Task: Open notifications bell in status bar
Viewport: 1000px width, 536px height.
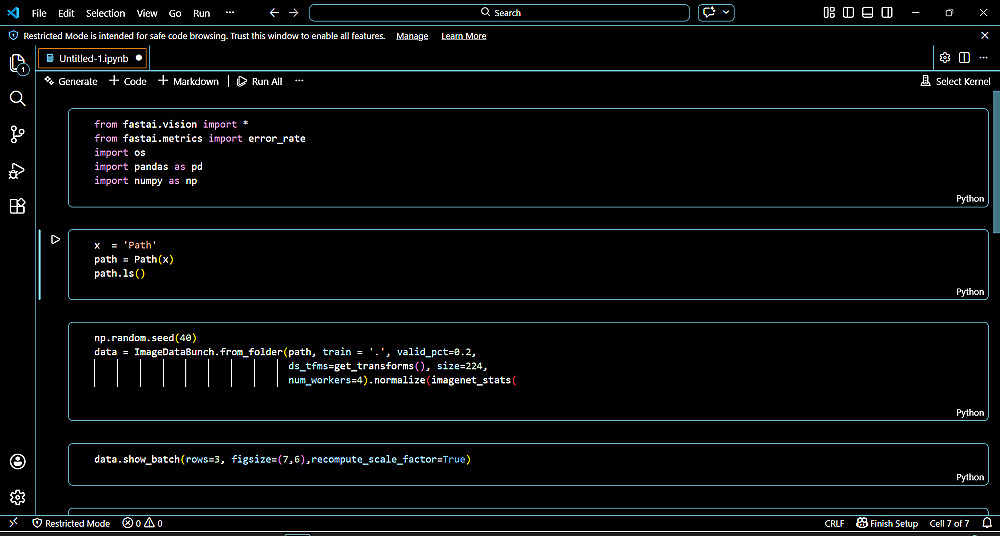Action: pyautogui.click(x=986, y=523)
